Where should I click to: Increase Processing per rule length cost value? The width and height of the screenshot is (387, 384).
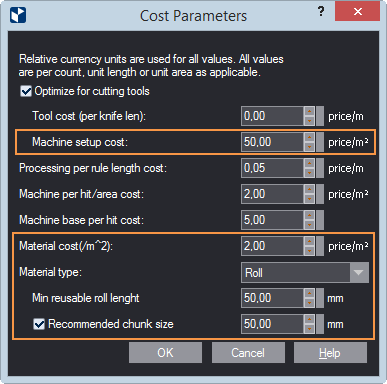310,164
